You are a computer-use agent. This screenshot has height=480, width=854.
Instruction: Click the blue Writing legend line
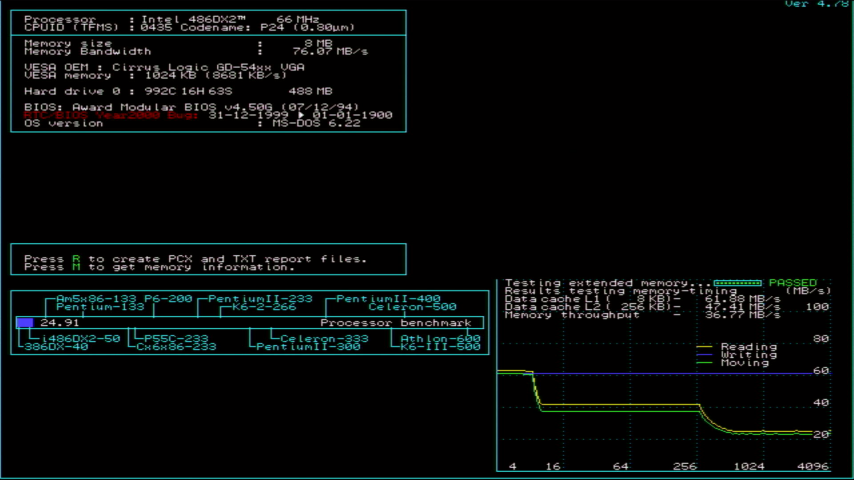coord(705,355)
